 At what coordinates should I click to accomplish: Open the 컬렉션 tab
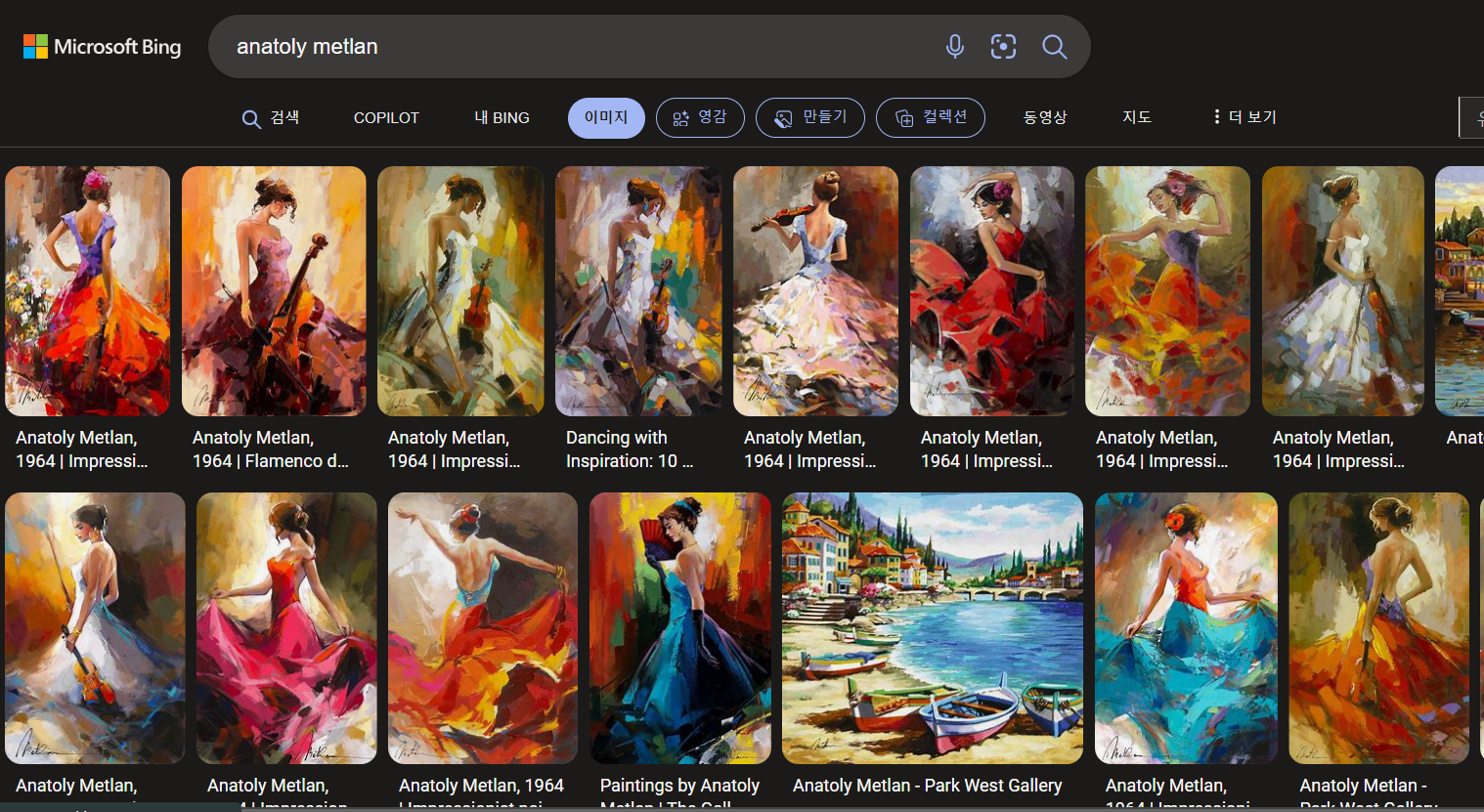click(x=931, y=117)
